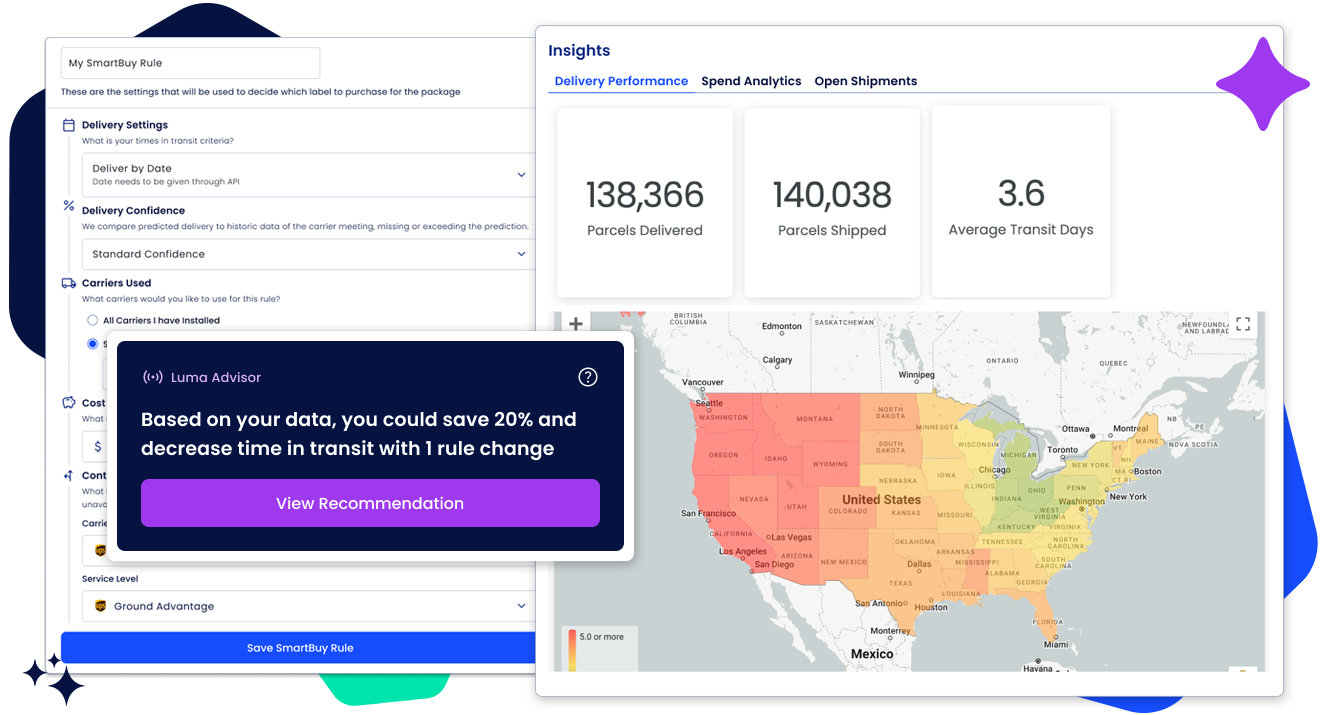Open the Open Shipments tab
Image resolution: width=1324 pixels, height=715 pixels.
pyautogui.click(x=865, y=81)
